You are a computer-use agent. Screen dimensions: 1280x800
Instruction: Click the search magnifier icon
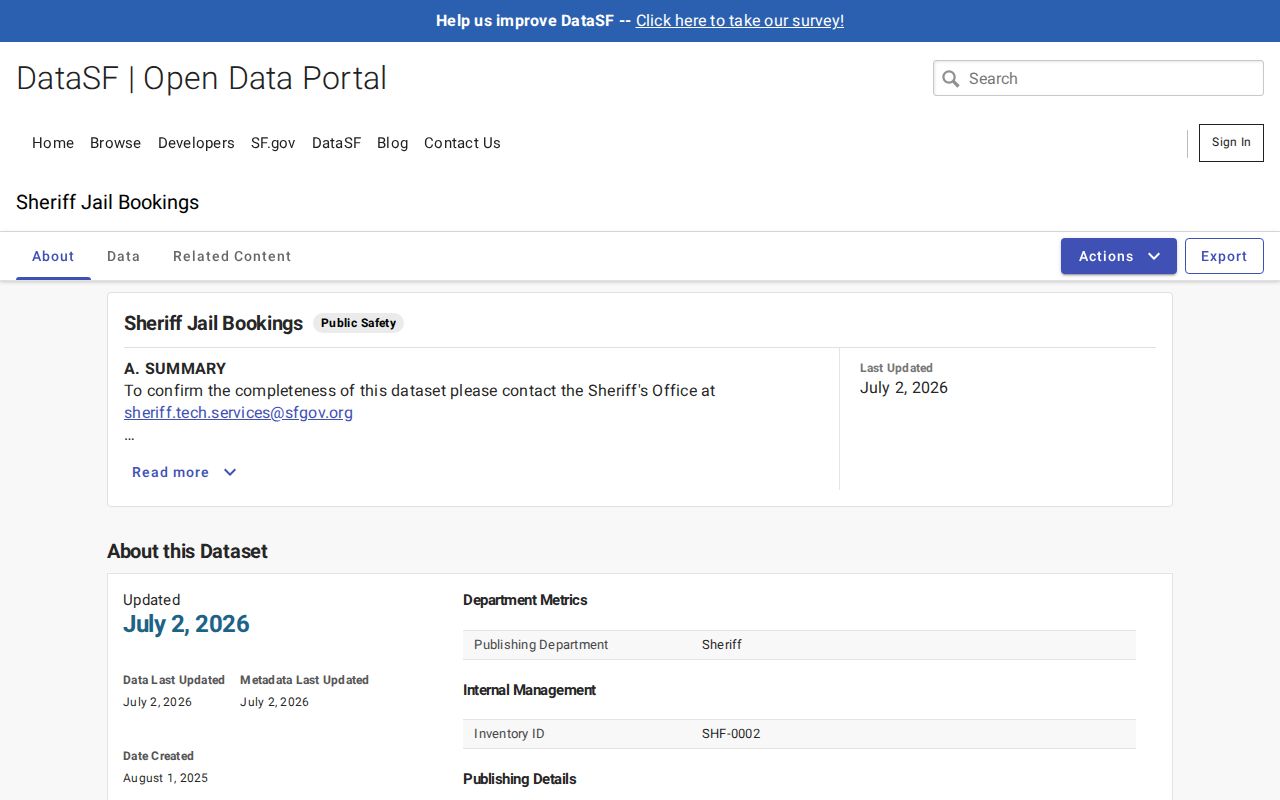tap(951, 79)
